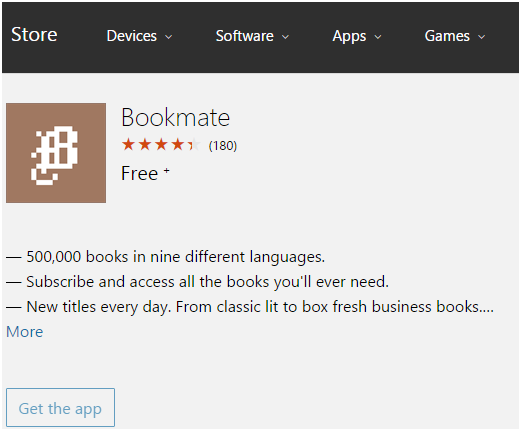The image size is (521, 431).
Task: Click the third rating star
Action: click(x=161, y=145)
